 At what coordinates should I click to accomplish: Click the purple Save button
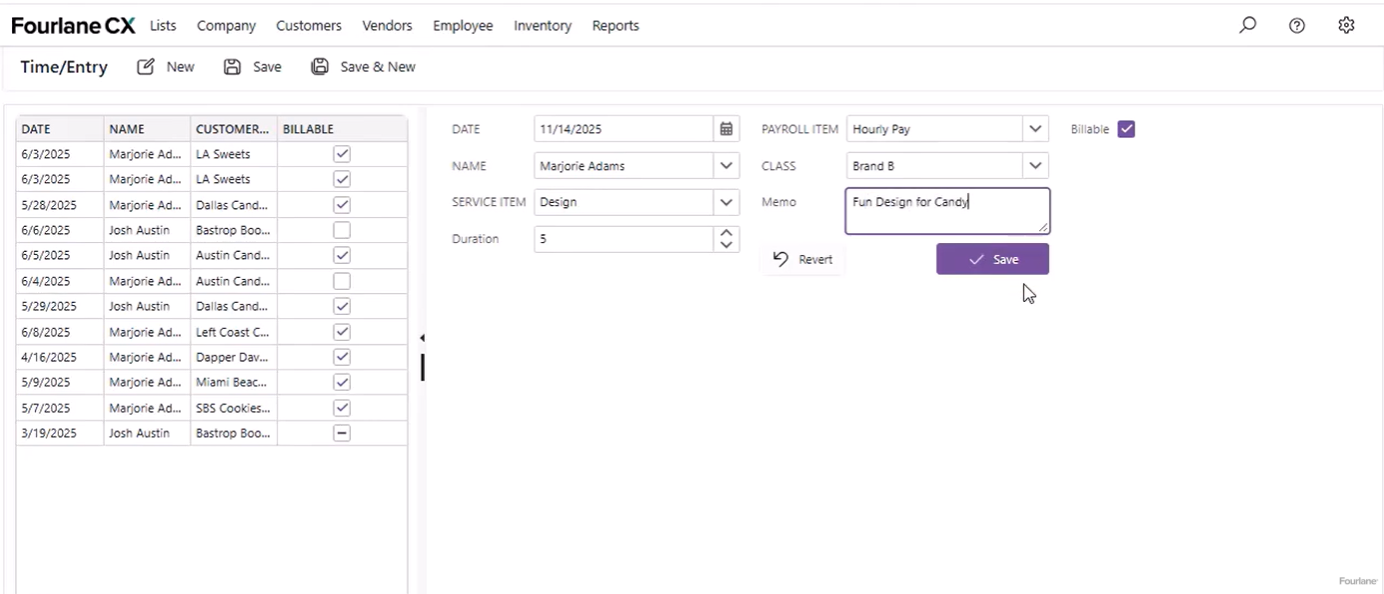[992, 259]
